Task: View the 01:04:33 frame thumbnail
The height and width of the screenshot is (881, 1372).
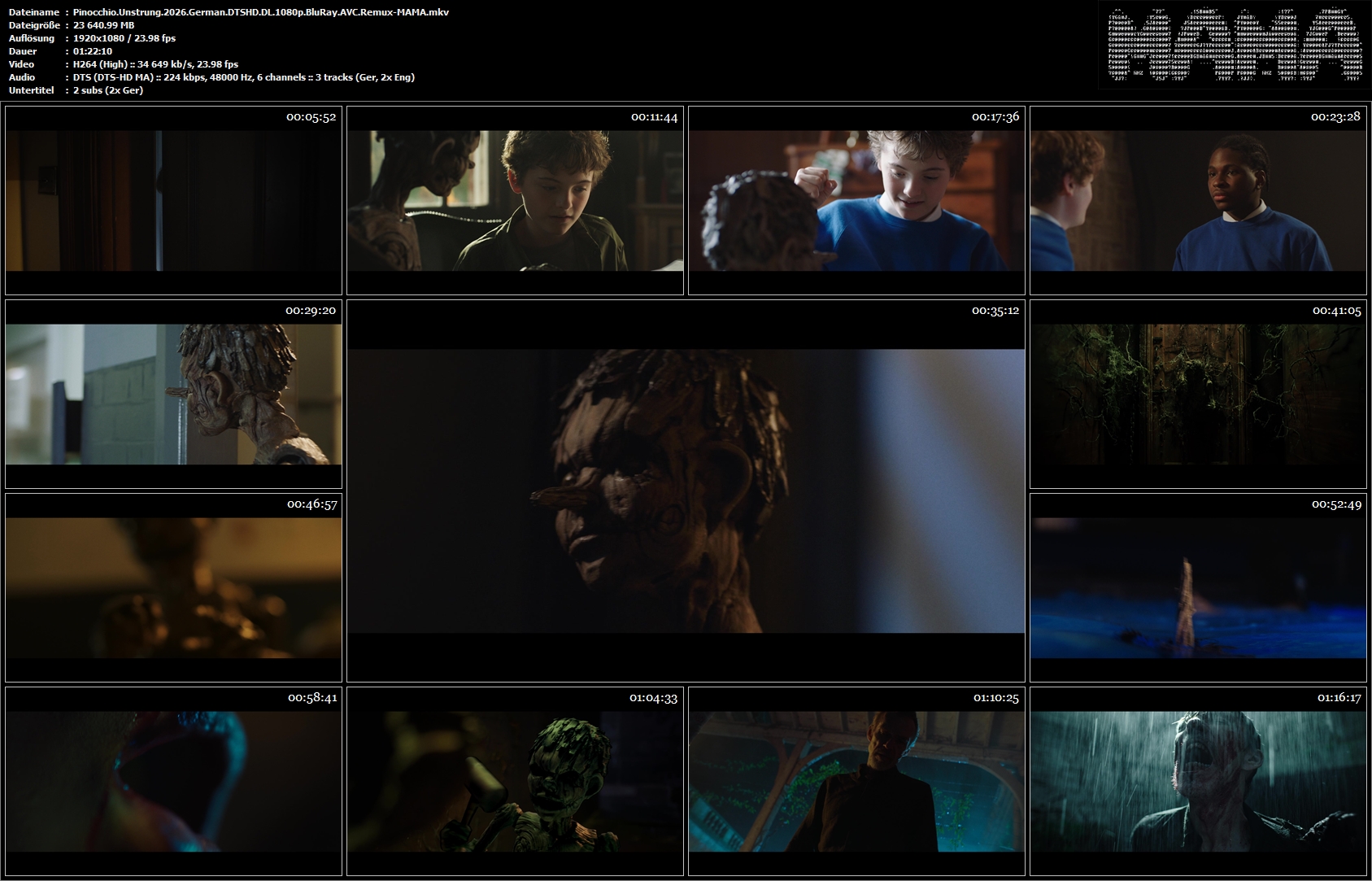Action: pos(515,781)
